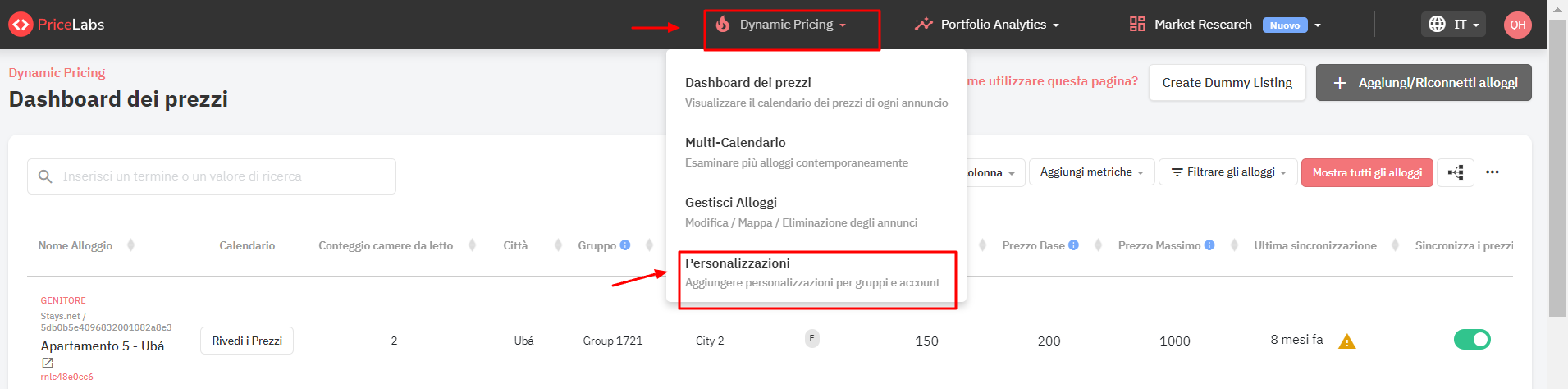Open the three-dots more options menu
1568x389 pixels.
tap(1493, 172)
